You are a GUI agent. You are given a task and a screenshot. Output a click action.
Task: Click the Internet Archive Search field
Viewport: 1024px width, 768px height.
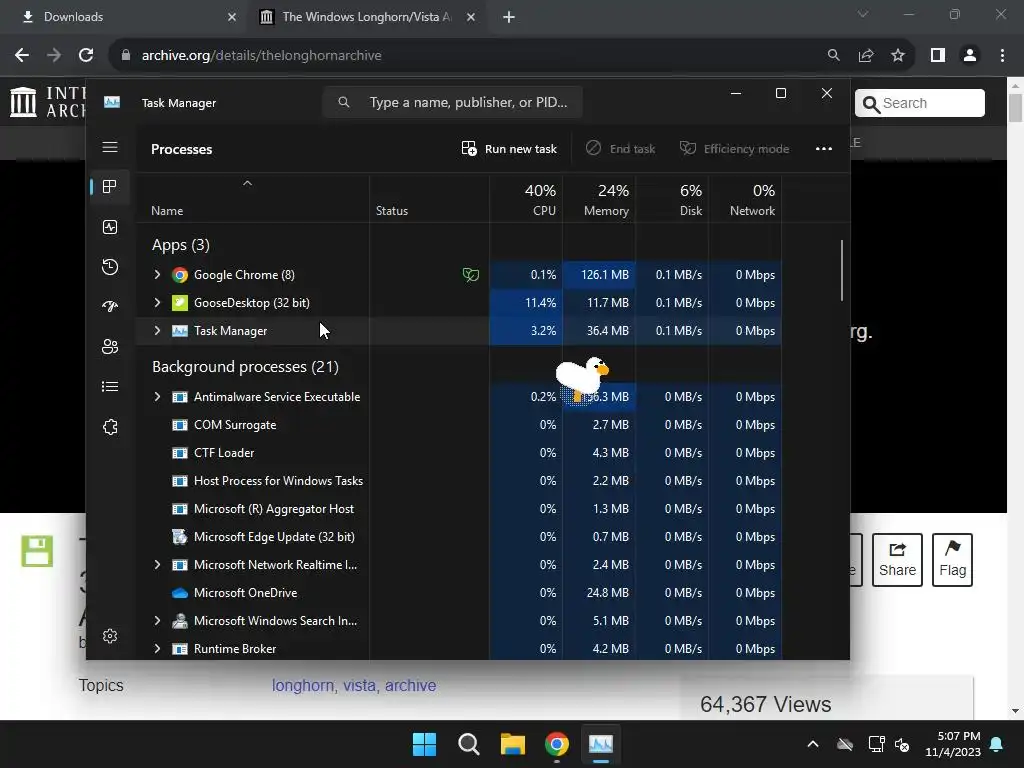click(x=920, y=103)
